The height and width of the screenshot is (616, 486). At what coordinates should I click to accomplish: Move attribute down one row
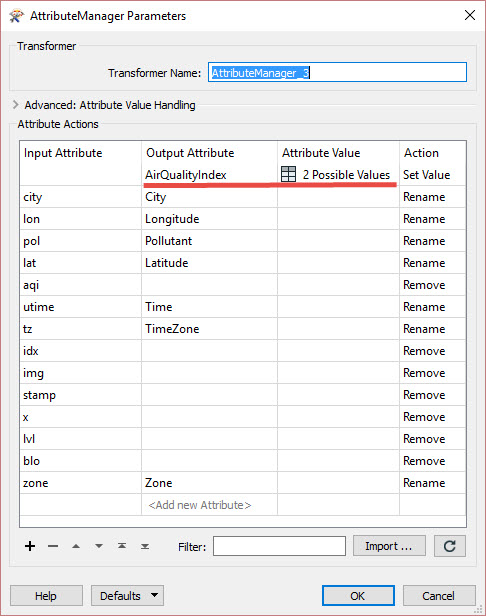[x=99, y=546]
